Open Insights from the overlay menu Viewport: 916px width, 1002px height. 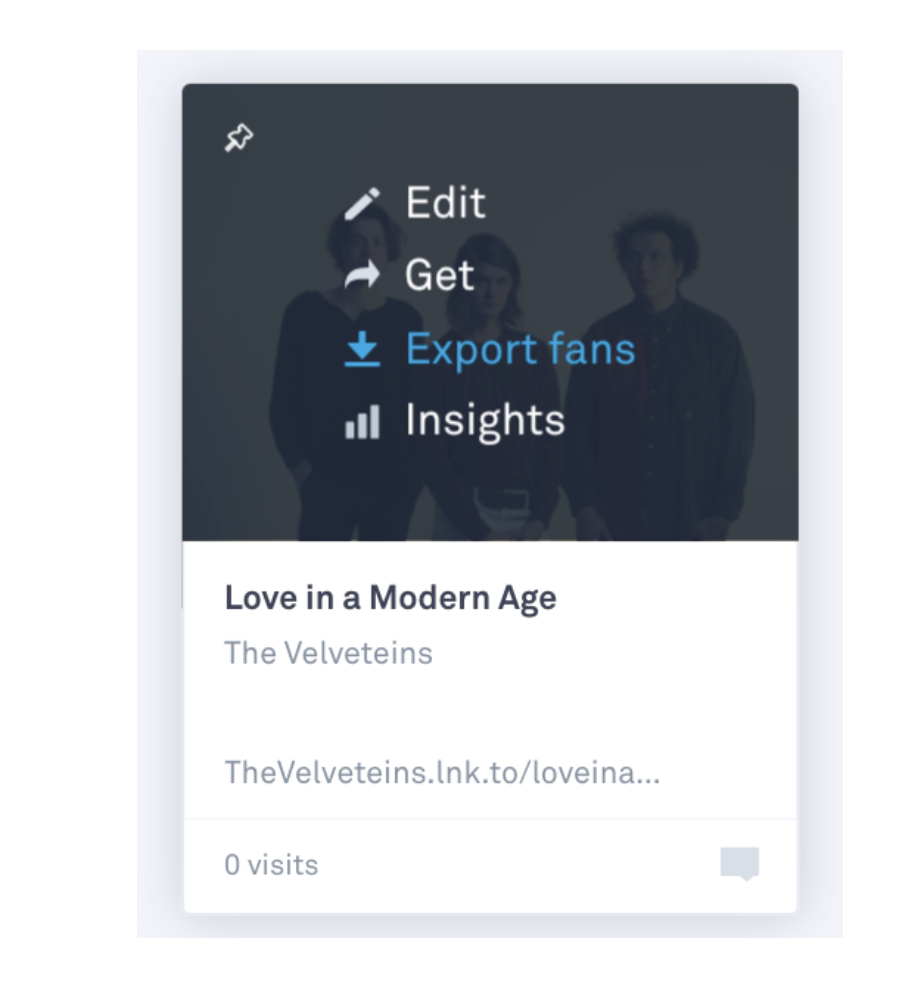click(x=485, y=421)
